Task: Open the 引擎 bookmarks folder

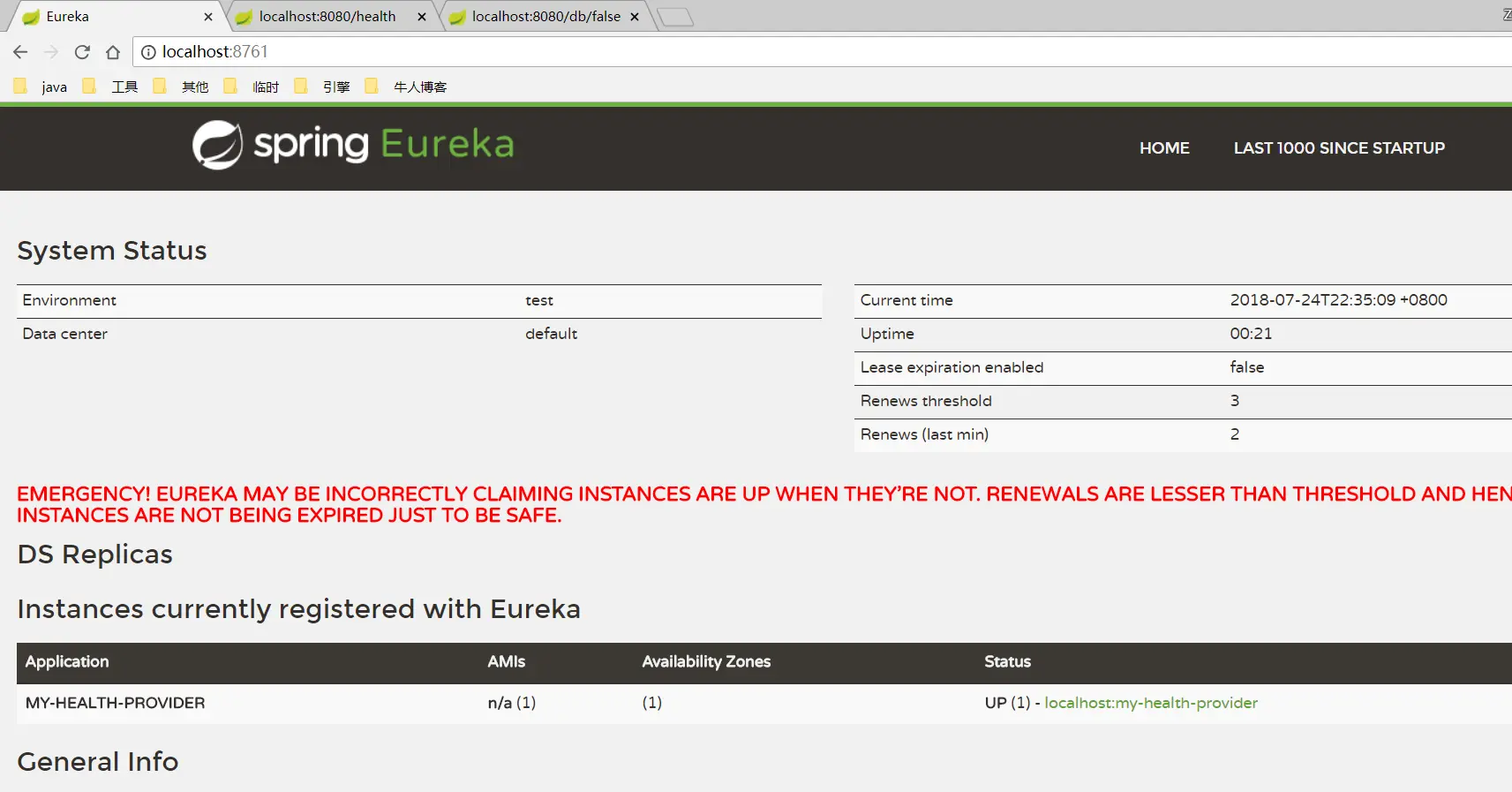Action: (x=322, y=87)
